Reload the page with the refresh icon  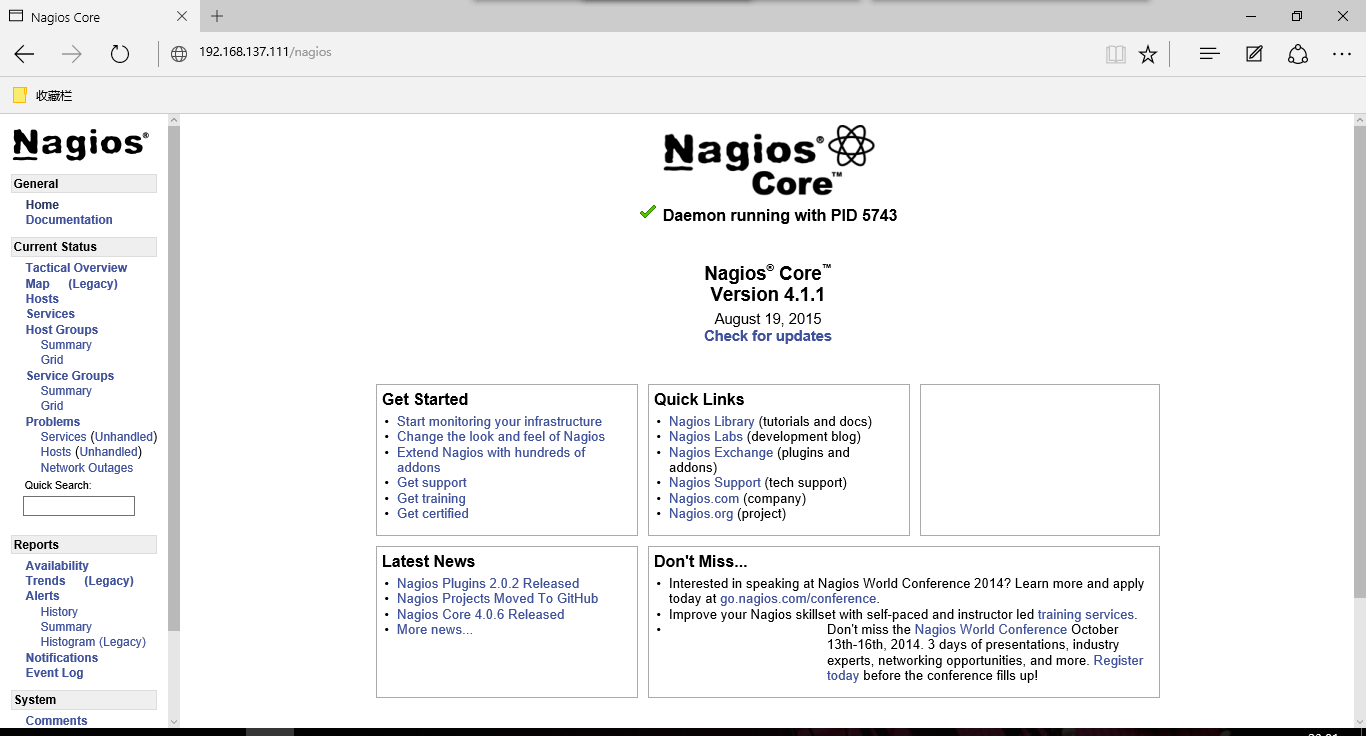[x=120, y=54]
